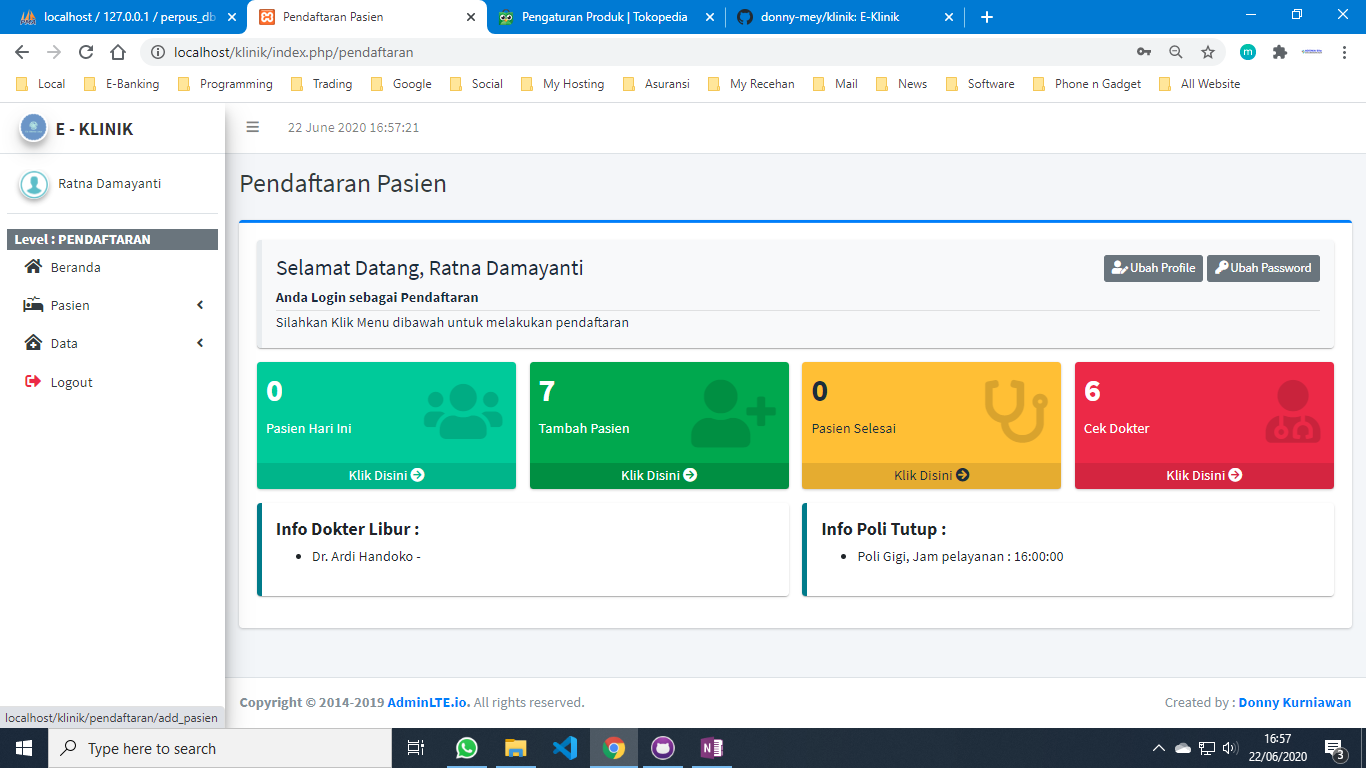Click the add-user icon on Tambah Pasien card

point(733,413)
